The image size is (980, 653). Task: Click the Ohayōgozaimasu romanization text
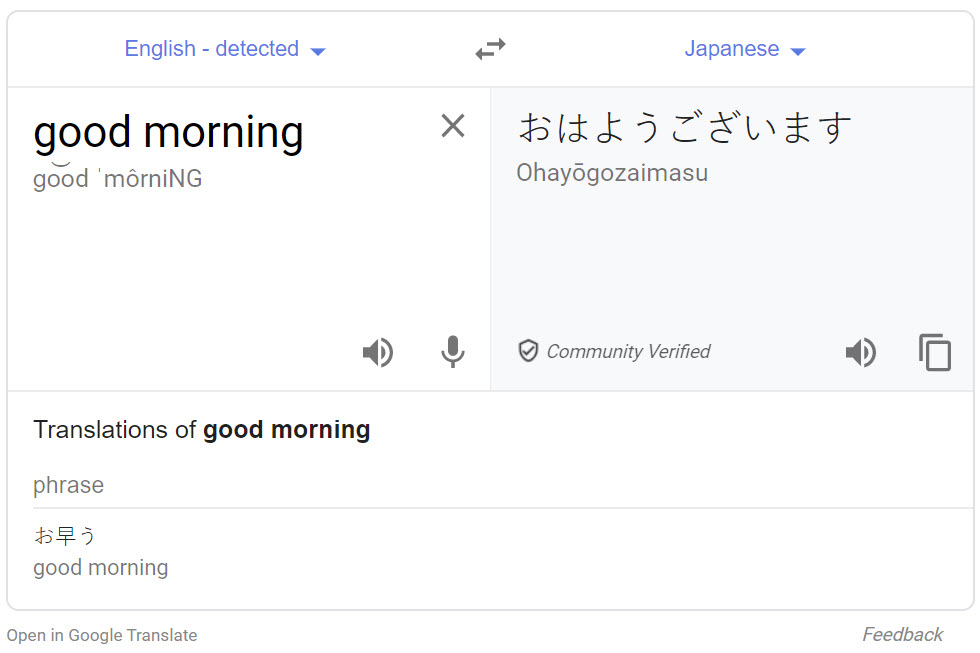[612, 173]
